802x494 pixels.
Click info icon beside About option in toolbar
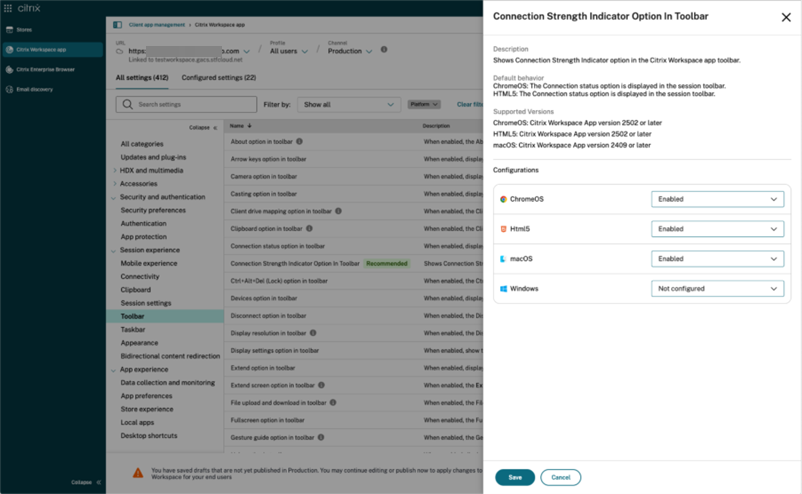click(x=299, y=142)
